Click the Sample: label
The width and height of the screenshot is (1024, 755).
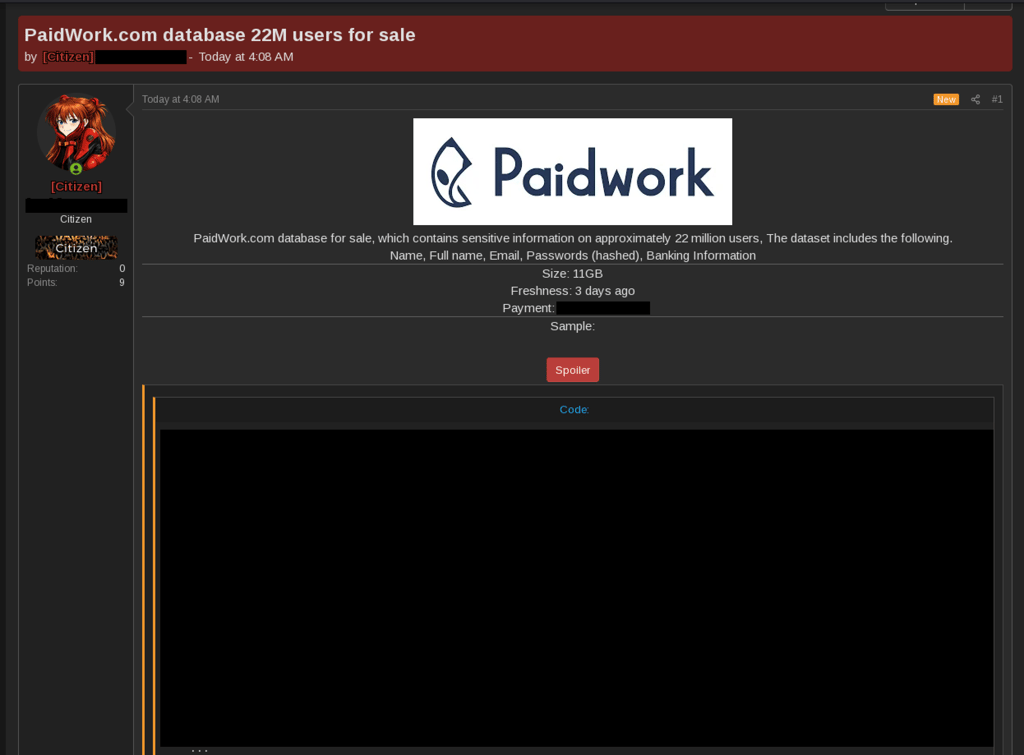pyautogui.click(x=572, y=326)
